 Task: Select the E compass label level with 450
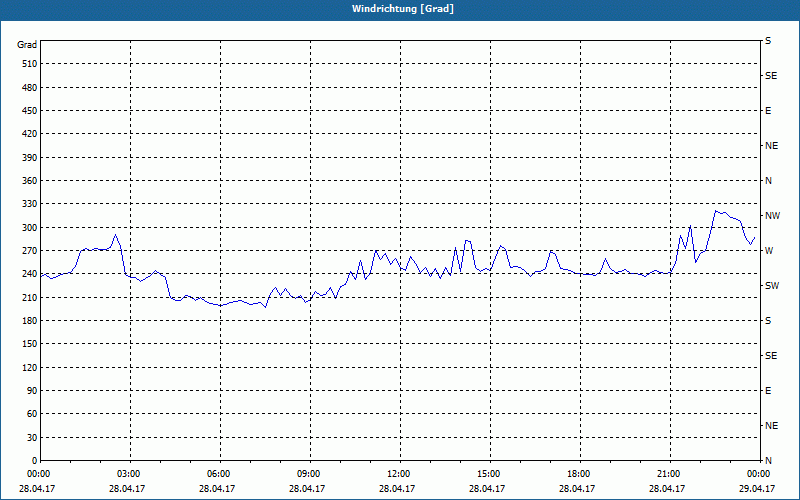click(768, 111)
